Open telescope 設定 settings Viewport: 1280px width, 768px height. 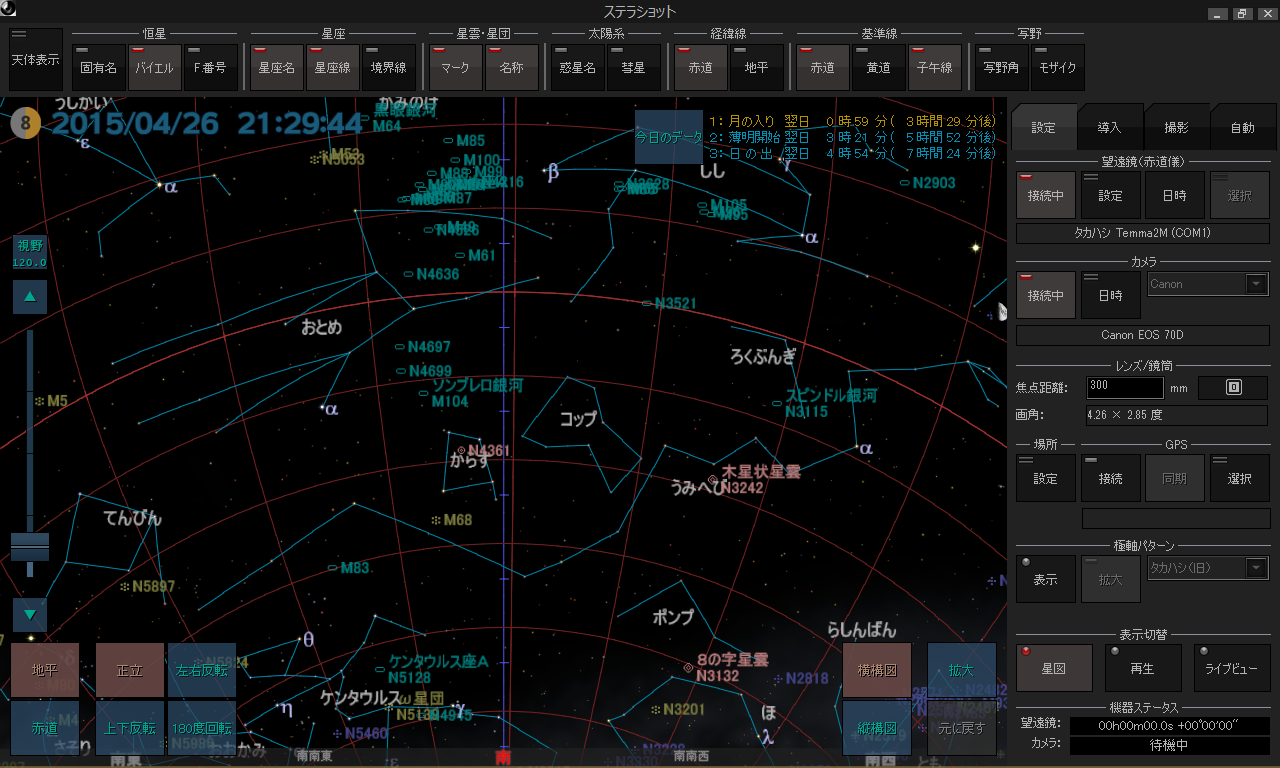(1111, 195)
